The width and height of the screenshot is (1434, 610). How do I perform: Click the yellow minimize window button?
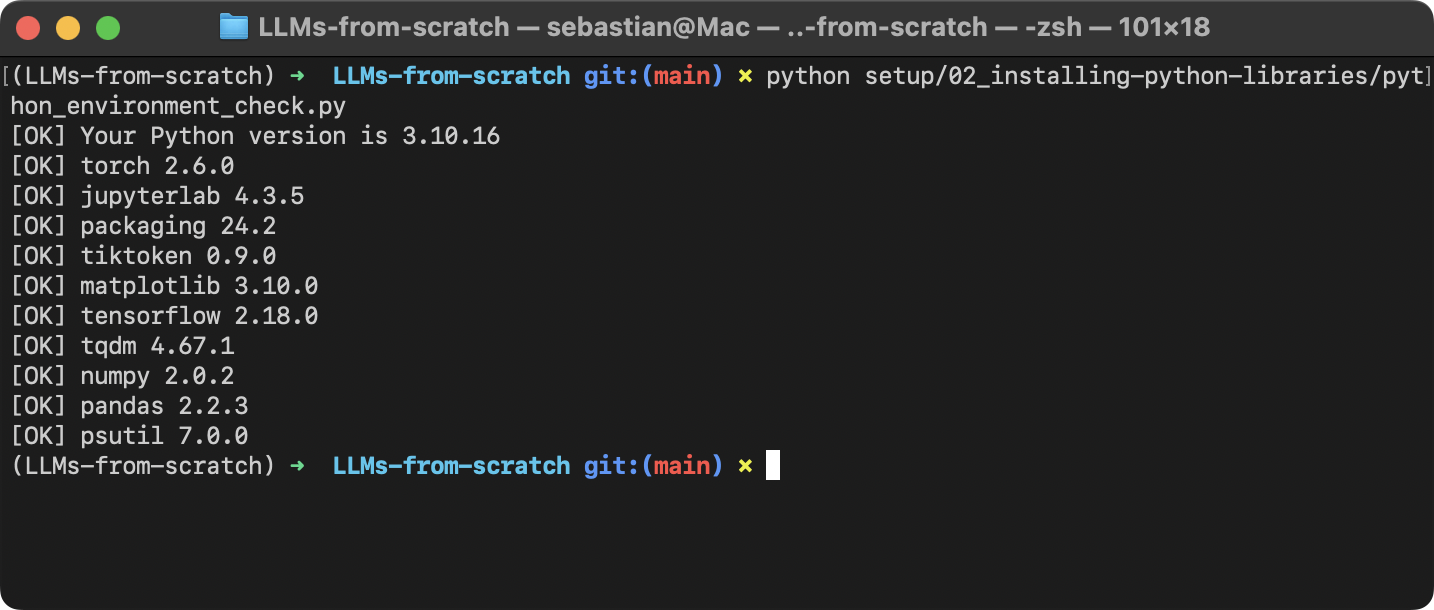click(x=68, y=28)
